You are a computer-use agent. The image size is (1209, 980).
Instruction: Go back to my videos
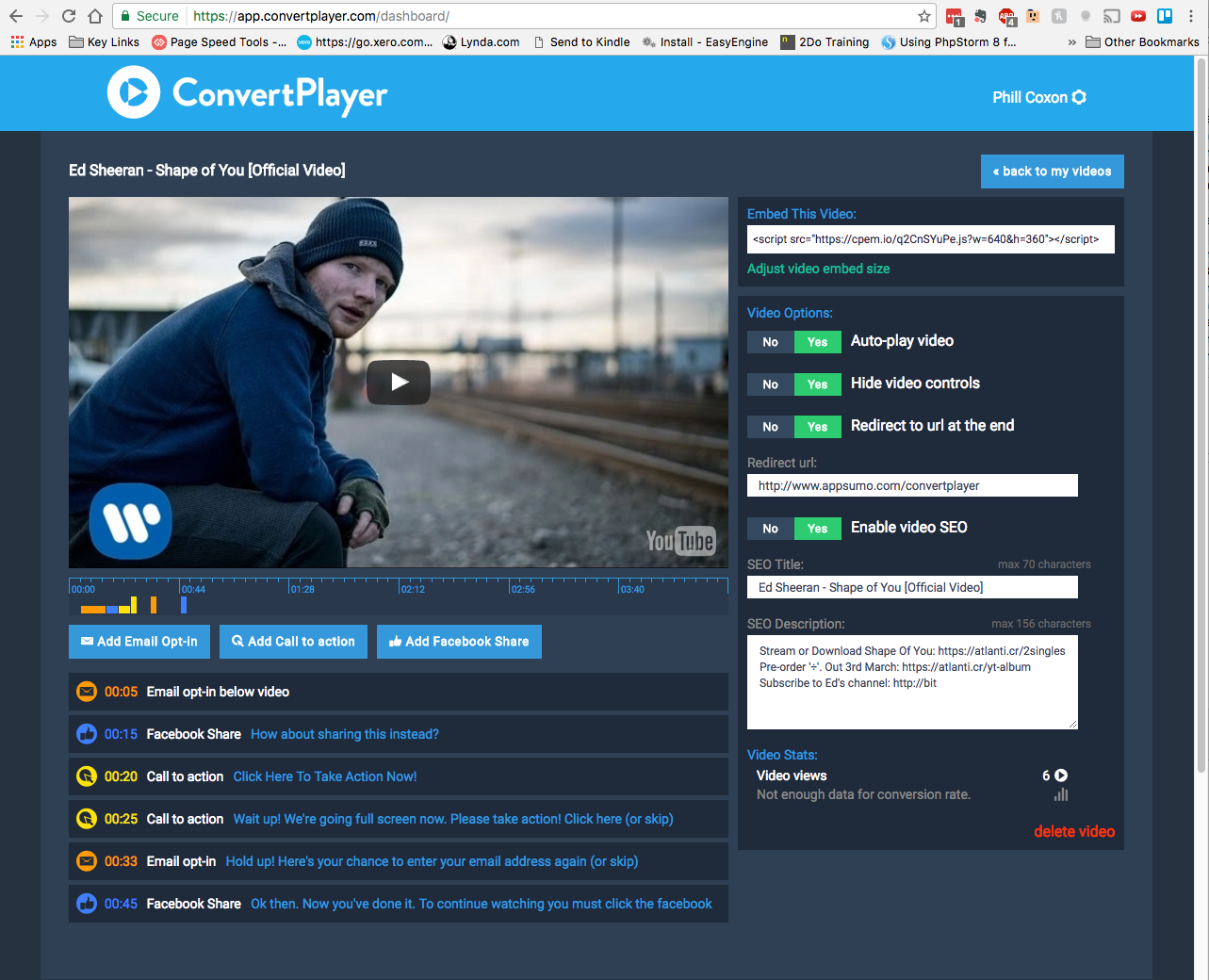click(x=1052, y=171)
